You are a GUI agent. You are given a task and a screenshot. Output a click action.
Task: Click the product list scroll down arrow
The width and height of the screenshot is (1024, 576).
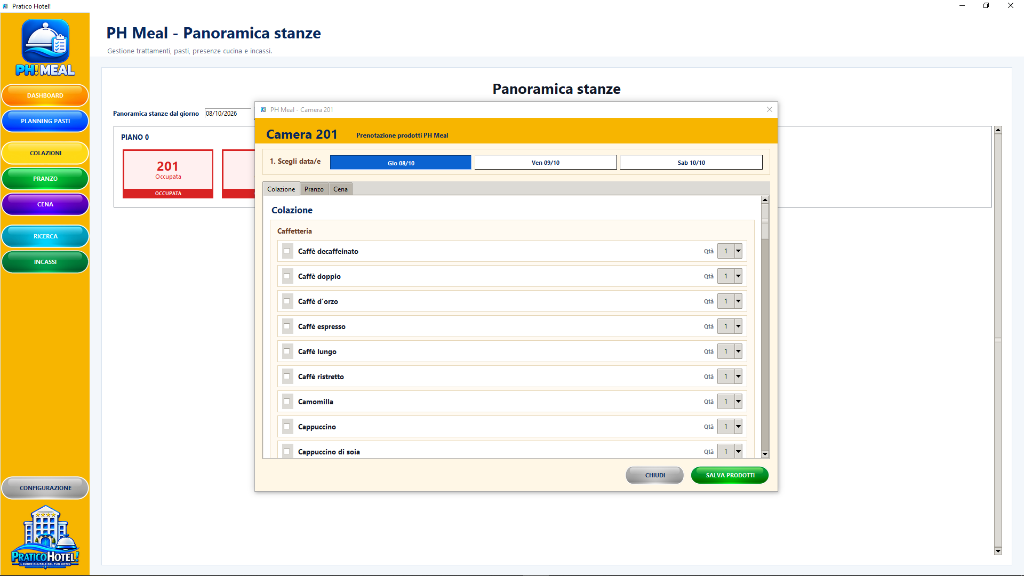tap(765, 454)
